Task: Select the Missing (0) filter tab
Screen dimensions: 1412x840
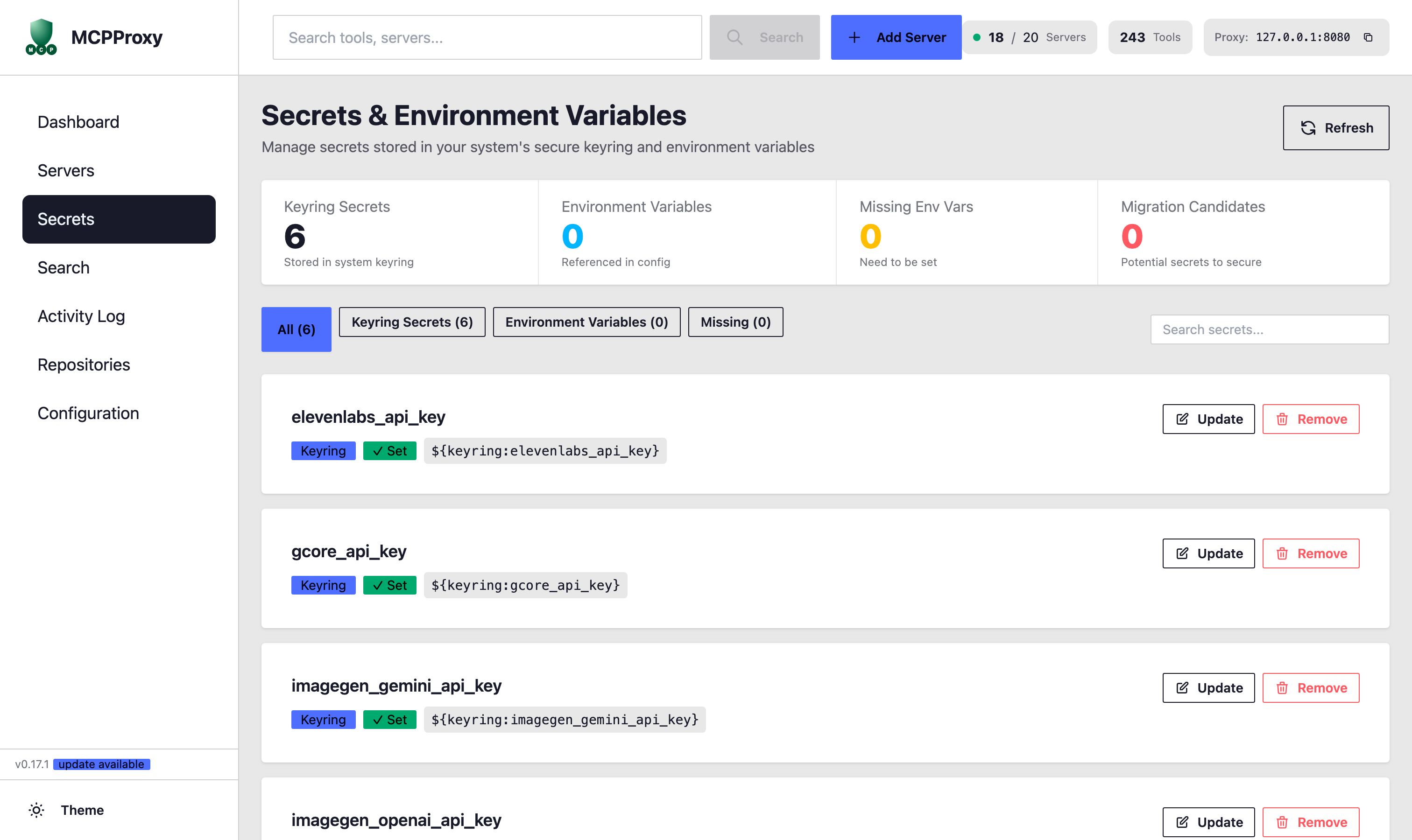Action: tap(735, 322)
